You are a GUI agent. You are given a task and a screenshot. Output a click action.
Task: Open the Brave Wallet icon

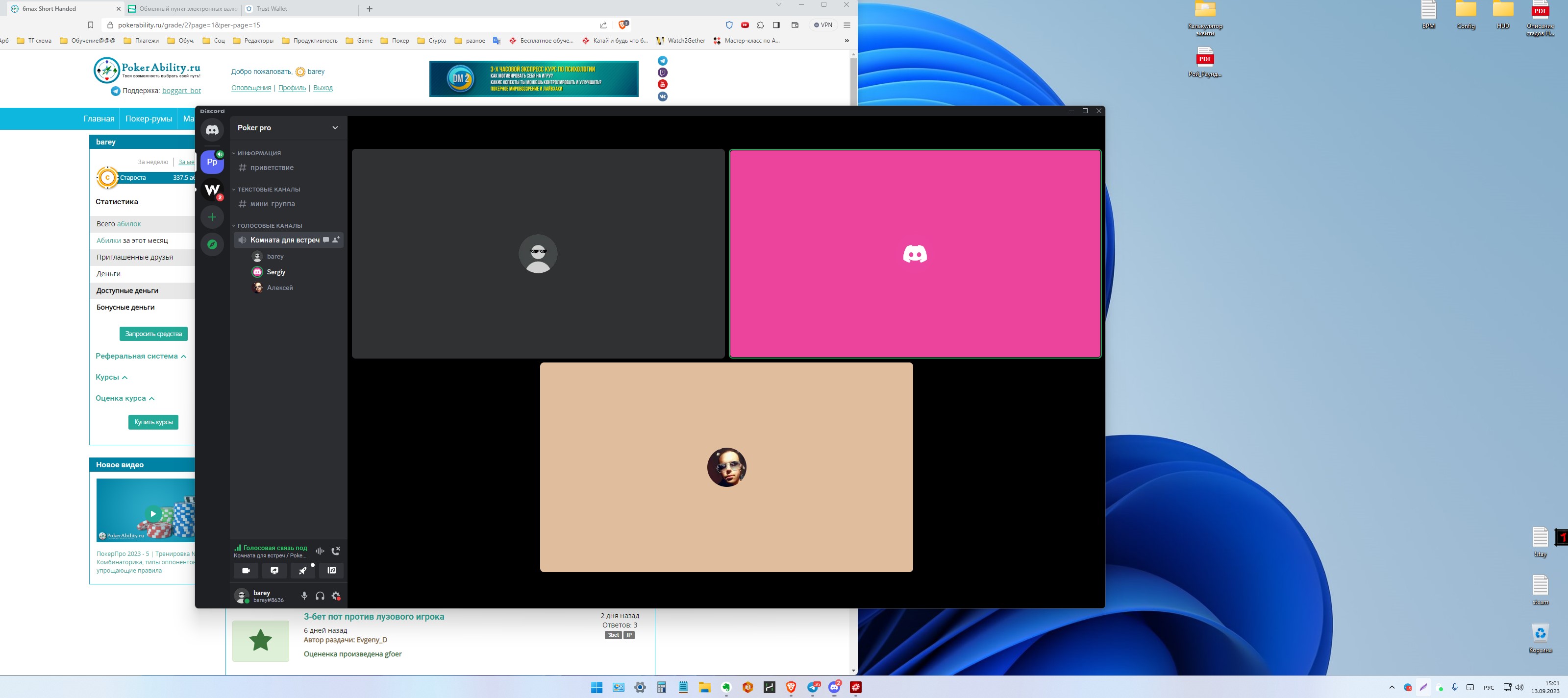coord(795,25)
